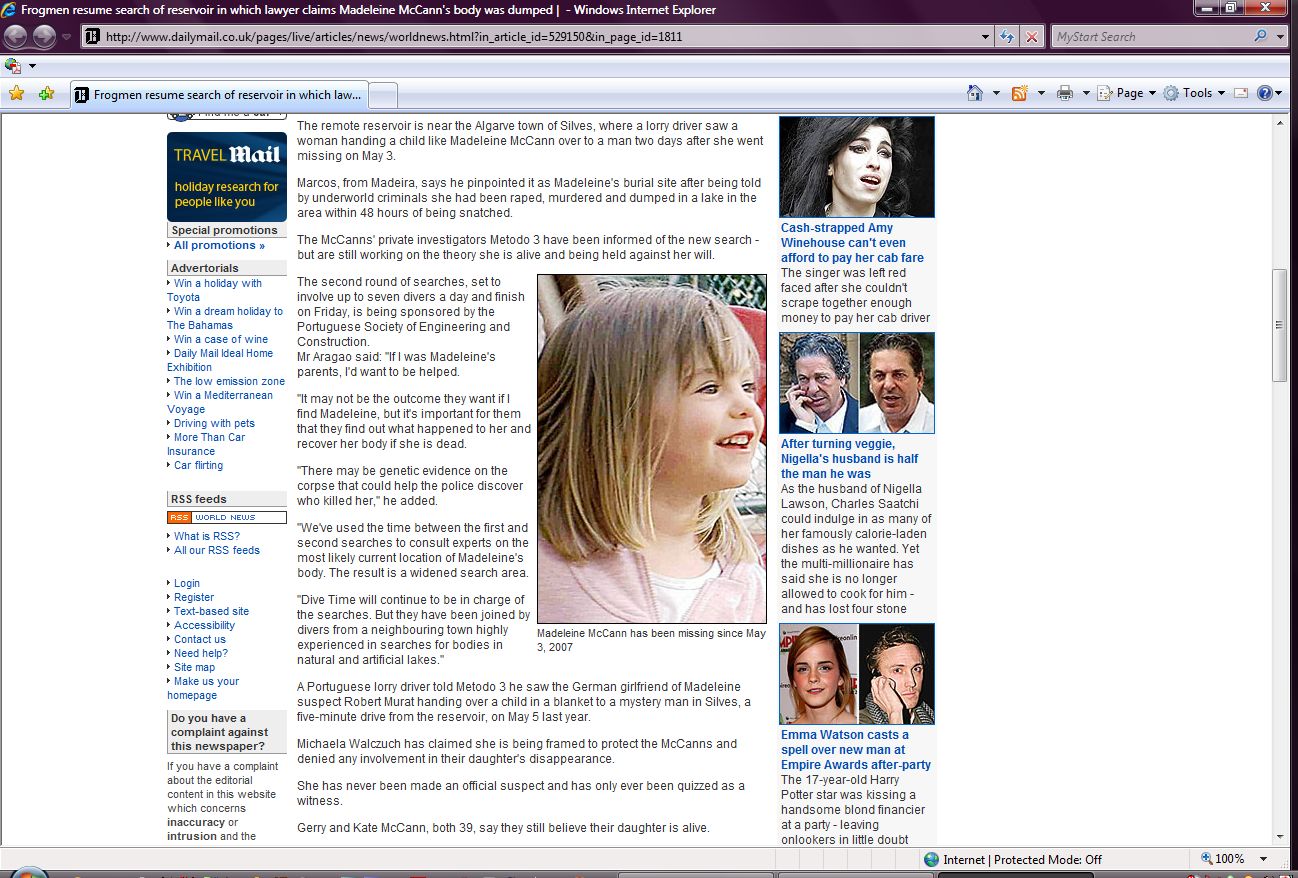Screen dimensions: 1298x878
Task: Open the zoom level 100% dropdown
Action: (1264, 859)
